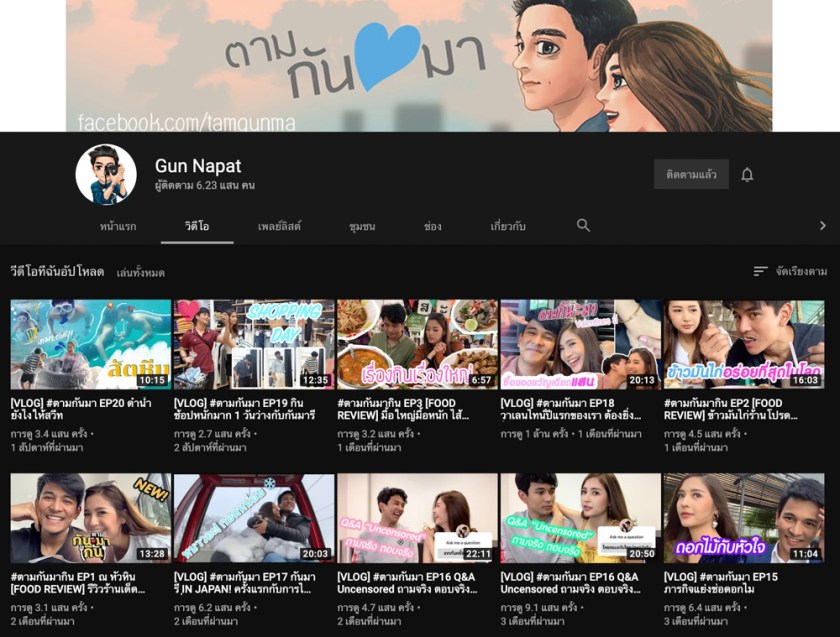The height and width of the screenshot is (637, 840).
Task: Click the channel banner artwork
Action: pyautogui.click(x=419, y=65)
